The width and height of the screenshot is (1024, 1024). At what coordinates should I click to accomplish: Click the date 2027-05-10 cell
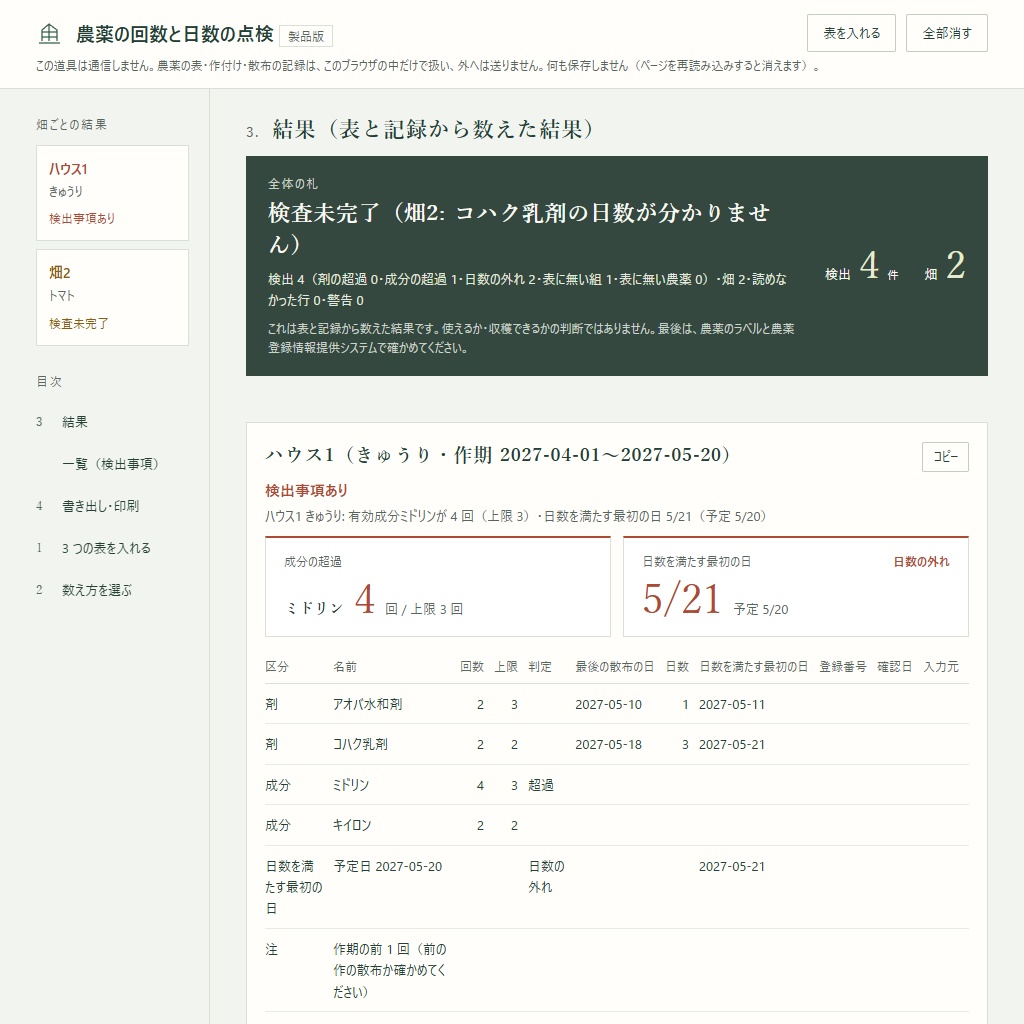[608, 705]
